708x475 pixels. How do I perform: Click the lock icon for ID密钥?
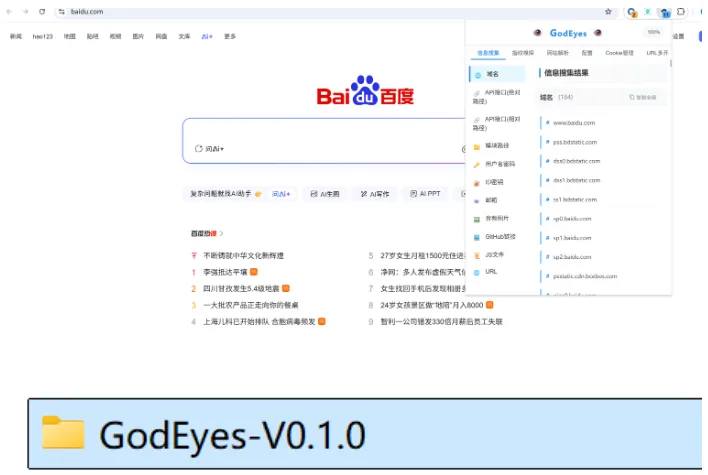point(476,183)
